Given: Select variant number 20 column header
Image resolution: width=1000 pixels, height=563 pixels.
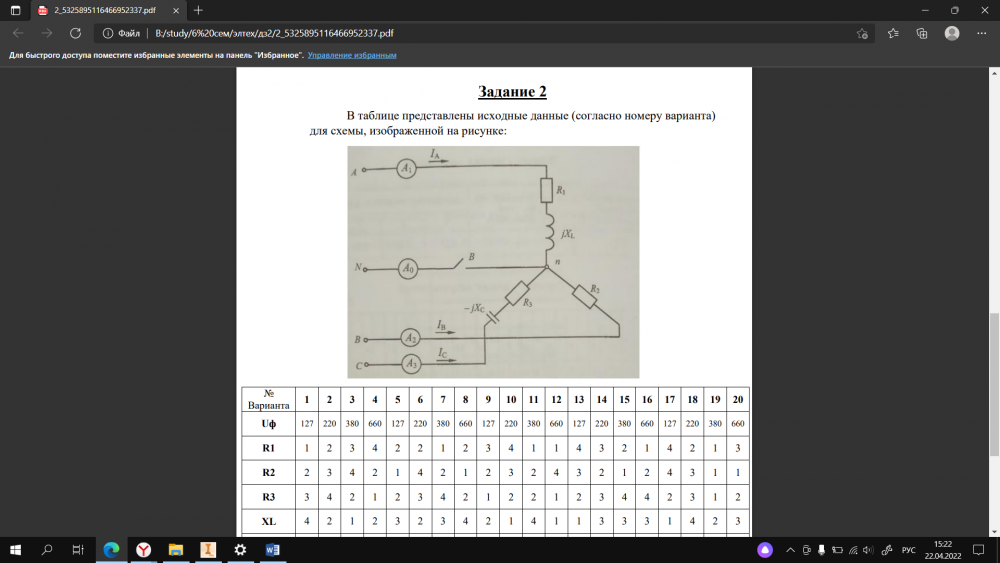Looking at the screenshot, I should tap(738, 399).
